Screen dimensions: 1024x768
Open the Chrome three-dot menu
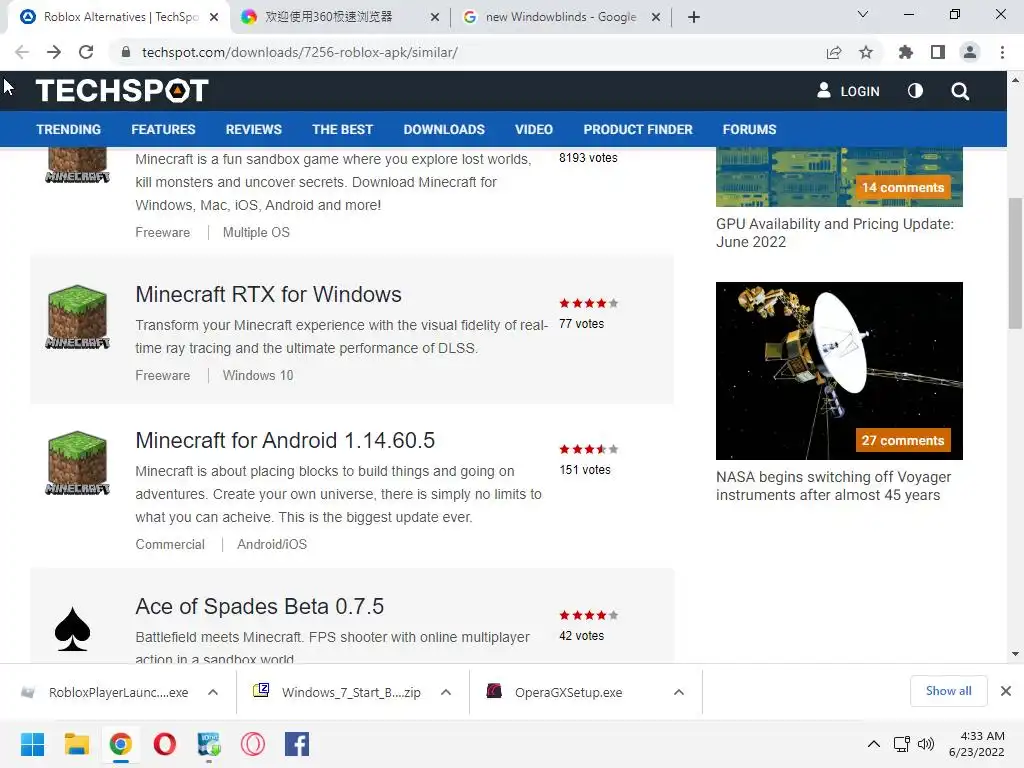1002,52
